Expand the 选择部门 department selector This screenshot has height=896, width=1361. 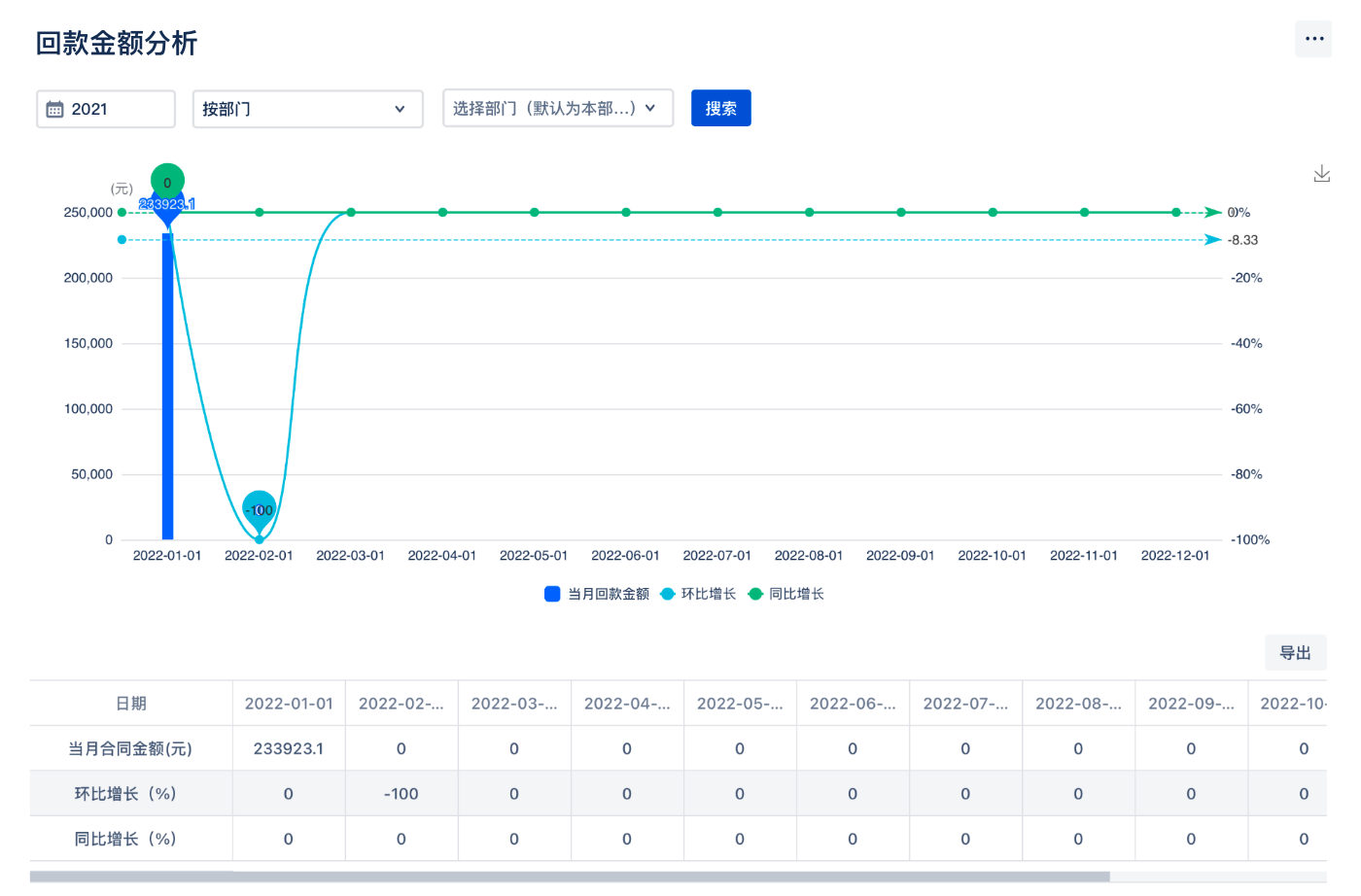point(557,109)
